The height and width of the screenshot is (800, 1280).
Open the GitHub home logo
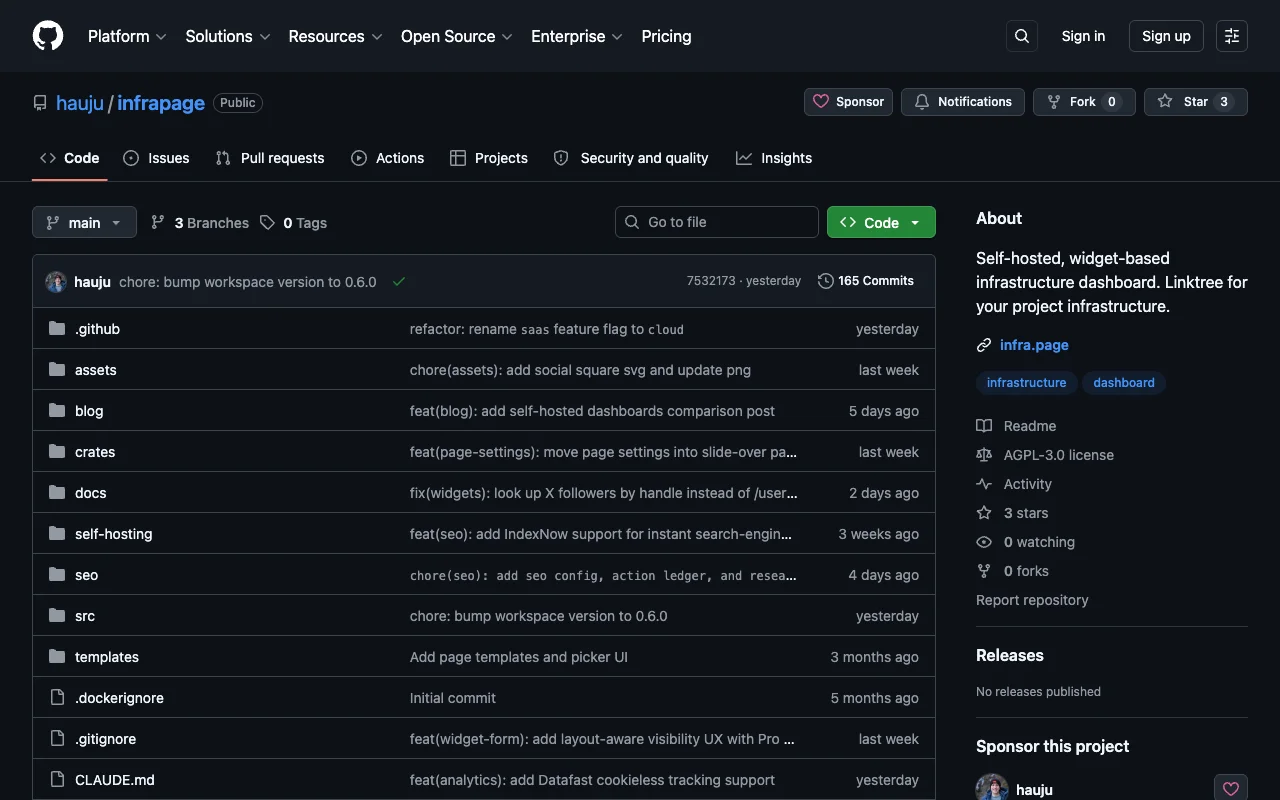pyautogui.click(x=48, y=36)
